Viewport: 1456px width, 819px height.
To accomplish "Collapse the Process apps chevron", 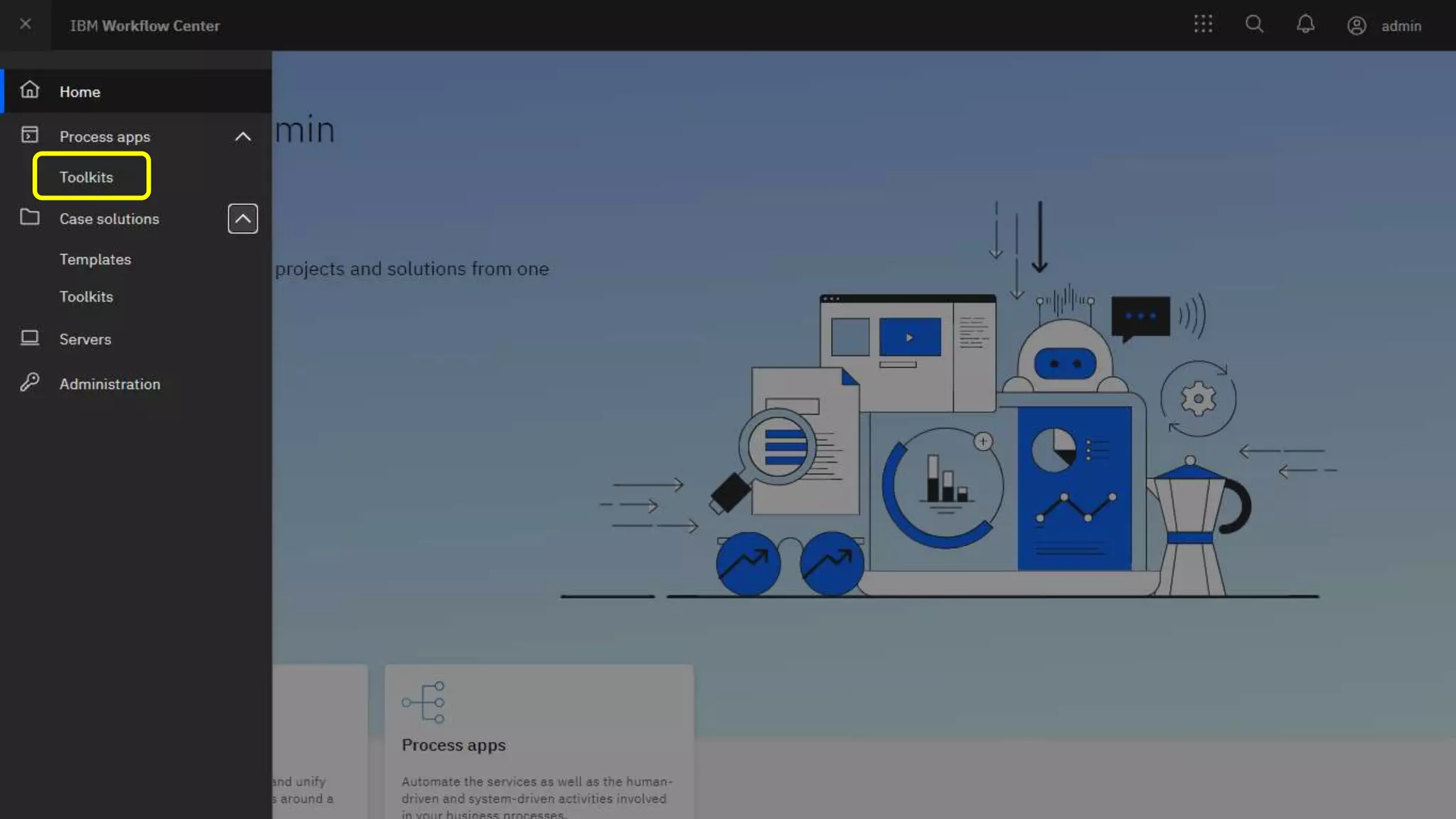I will 242,136.
